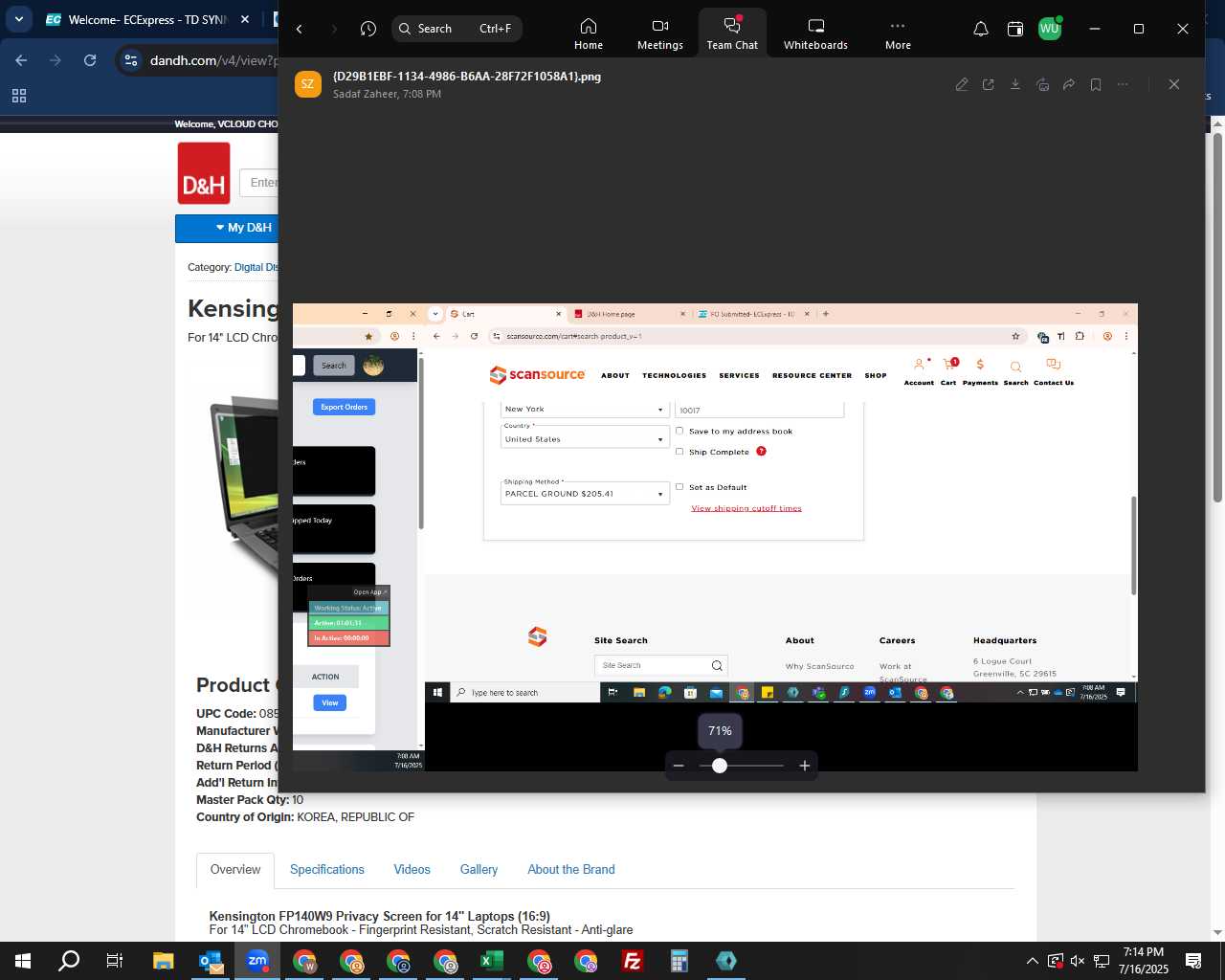Zoom out with the minus button

pyautogui.click(x=679, y=766)
